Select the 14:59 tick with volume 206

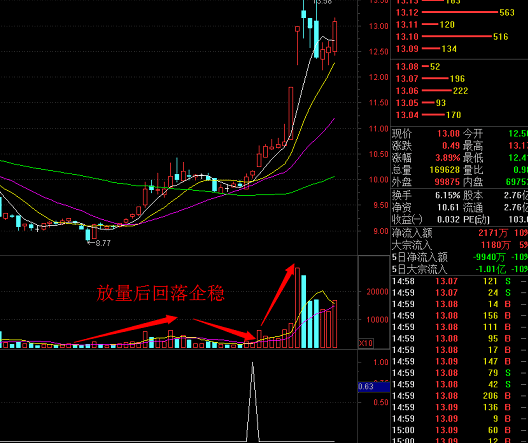tap(460, 396)
